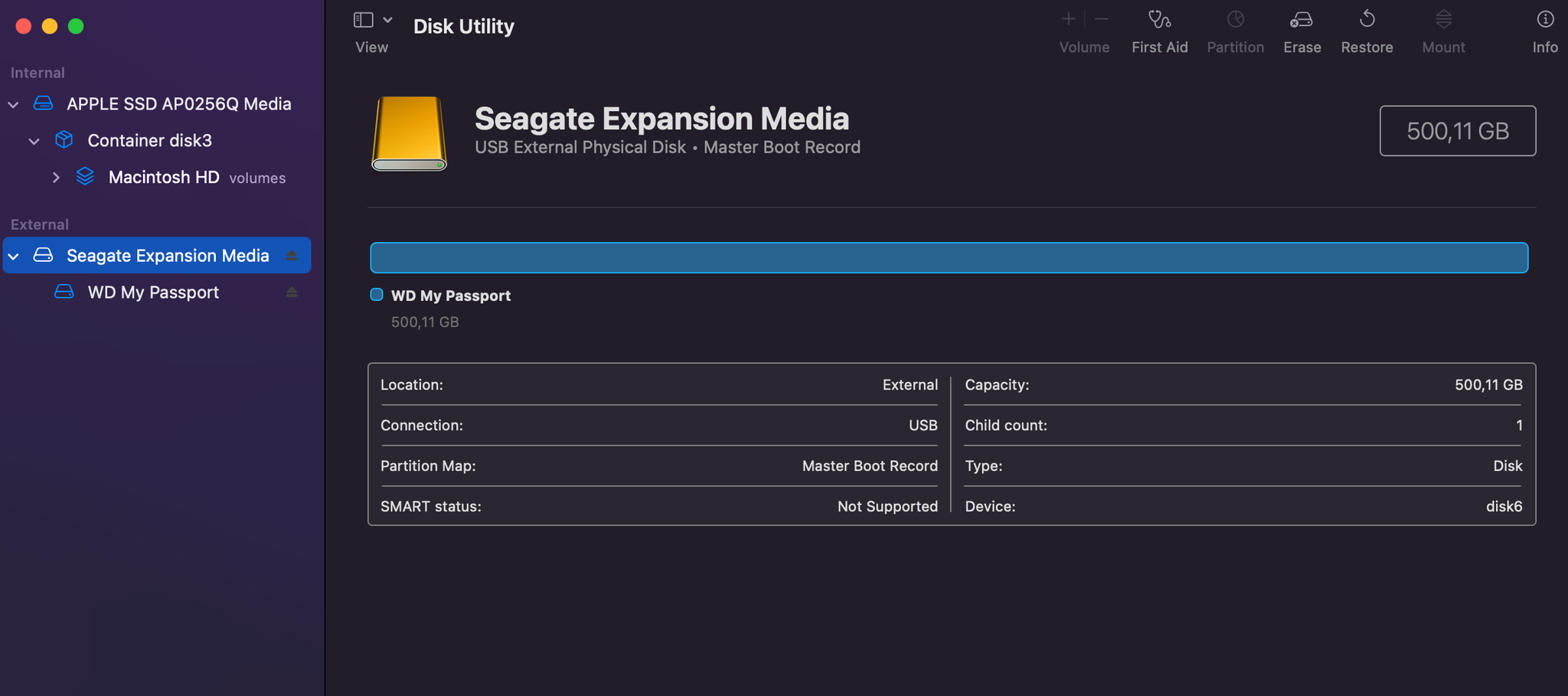Screen dimensions: 1568x696
Task: Collapse the Container disk3 entry
Action: (34, 141)
